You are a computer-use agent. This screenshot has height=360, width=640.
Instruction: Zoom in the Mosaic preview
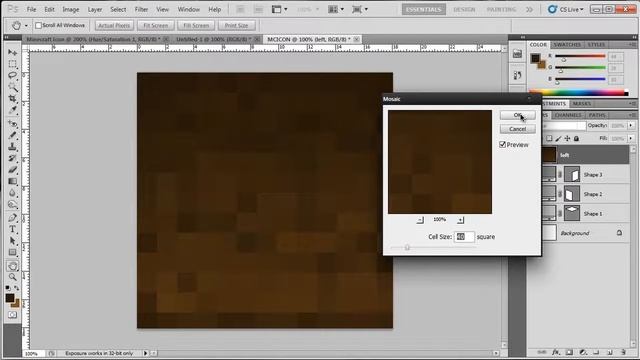[x=460, y=220]
